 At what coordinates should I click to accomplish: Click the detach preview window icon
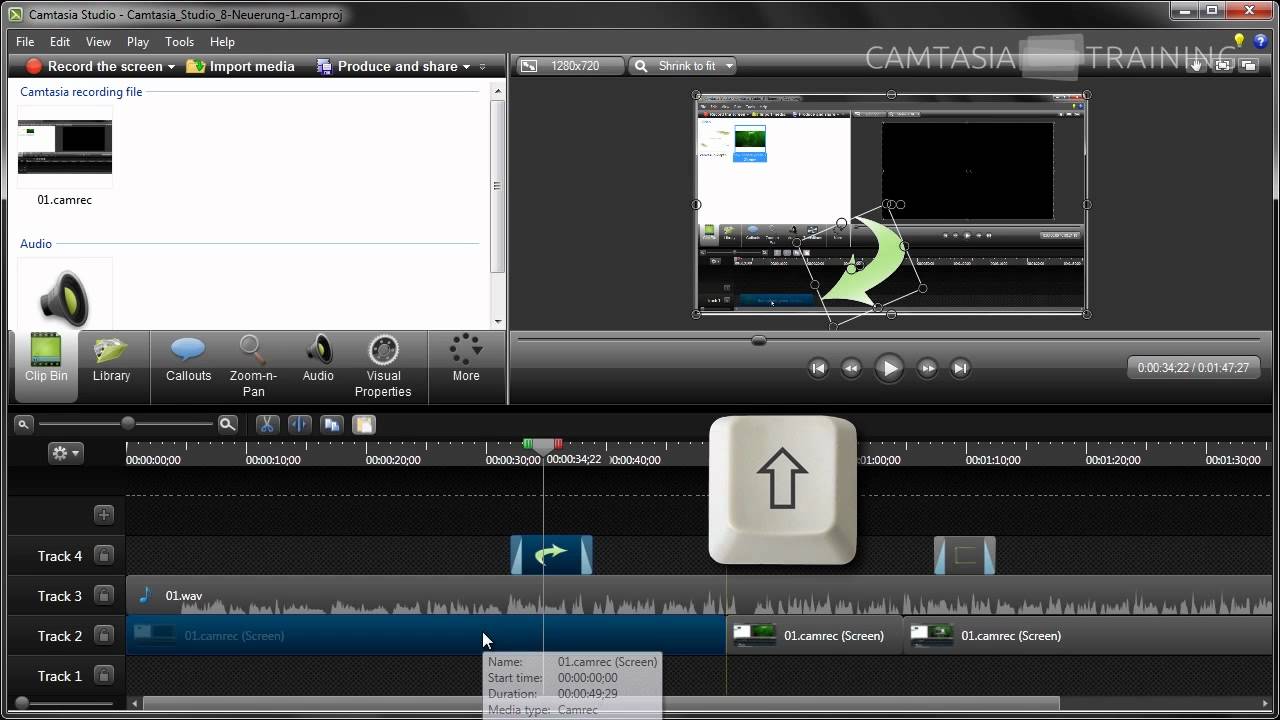tap(1248, 65)
